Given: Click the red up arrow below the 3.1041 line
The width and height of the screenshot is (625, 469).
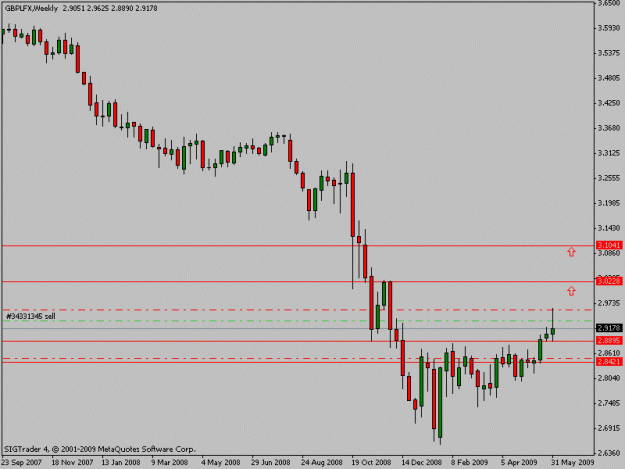Looking at the screenshot, I should pyautogui.click(x=572, y=252).
